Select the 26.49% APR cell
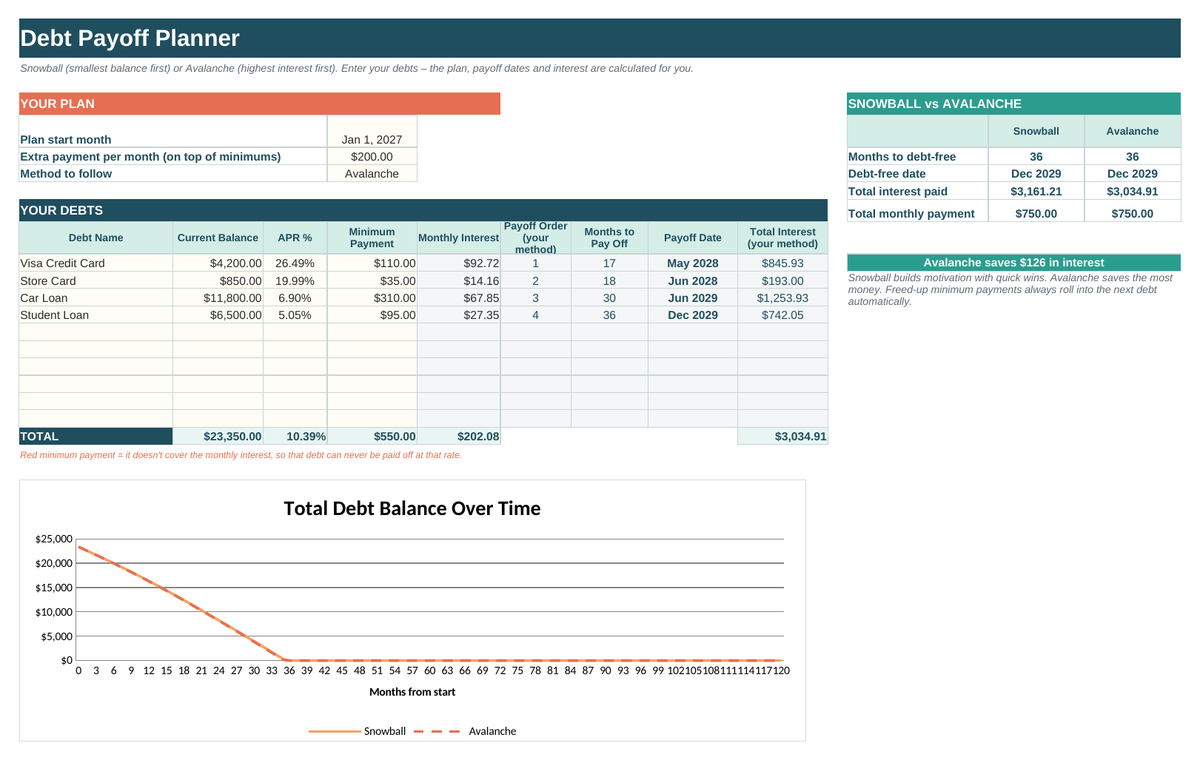The height and width of the screenshot is (760, 1200). (295, 264)
